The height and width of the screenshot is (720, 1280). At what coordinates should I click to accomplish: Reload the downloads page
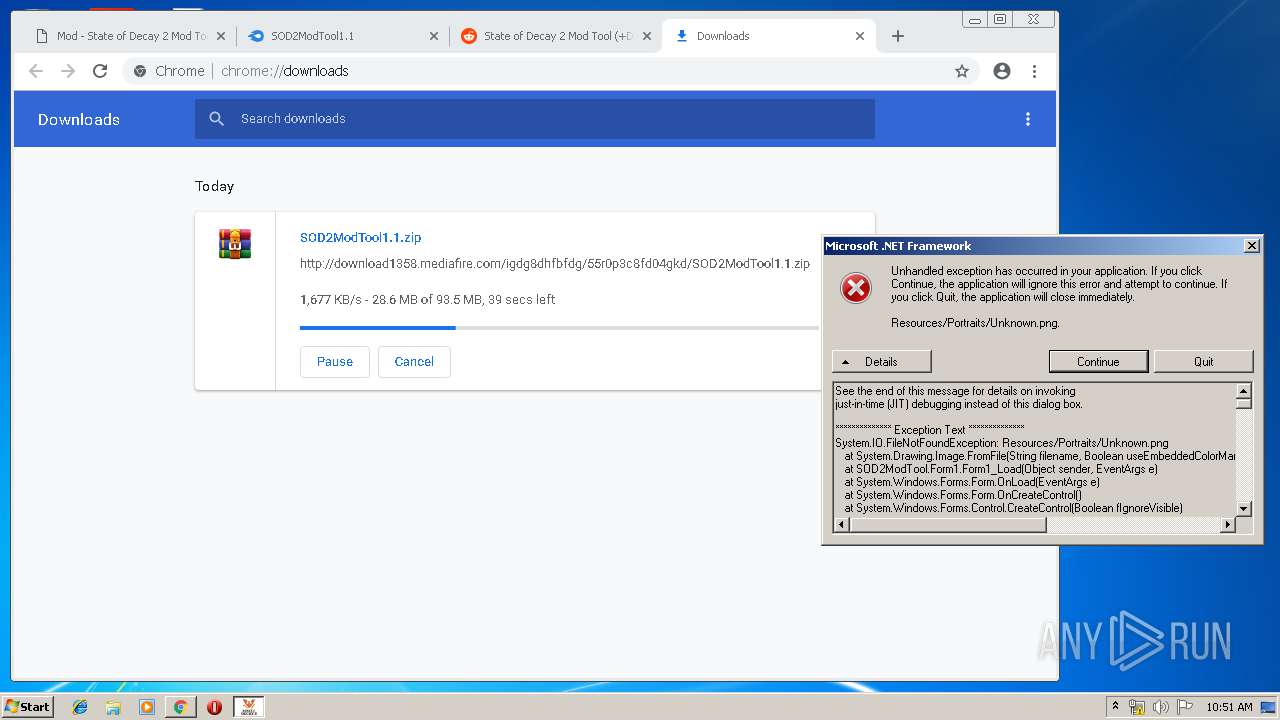click(x=100, y=71)
